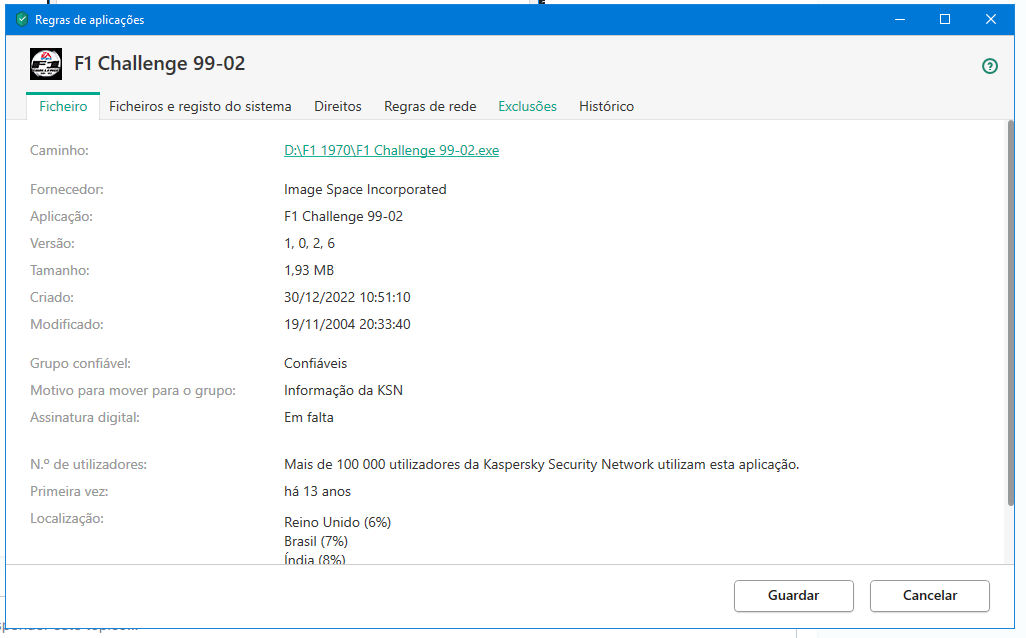Click the 'Fornecedor:' label
1026x638 pixels.
[67, 190]
